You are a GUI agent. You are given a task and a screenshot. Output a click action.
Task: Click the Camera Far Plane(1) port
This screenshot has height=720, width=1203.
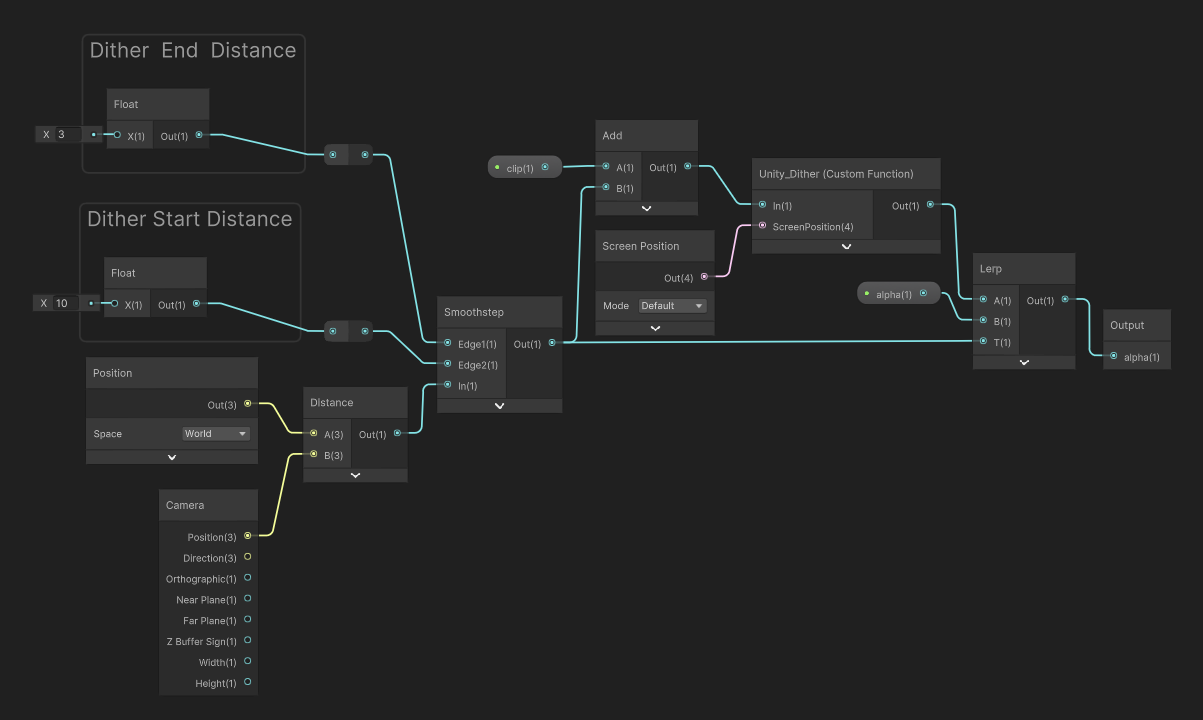[247, 620]
